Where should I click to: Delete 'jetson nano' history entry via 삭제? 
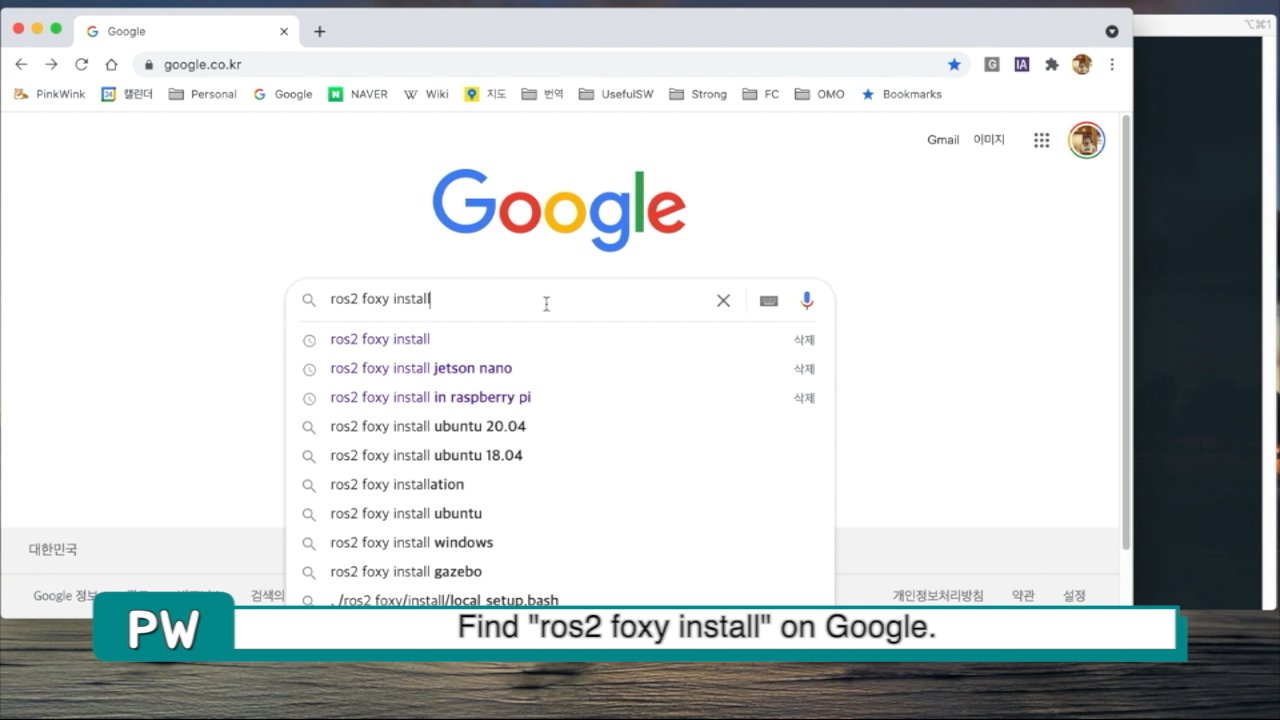tap(804, 369)
